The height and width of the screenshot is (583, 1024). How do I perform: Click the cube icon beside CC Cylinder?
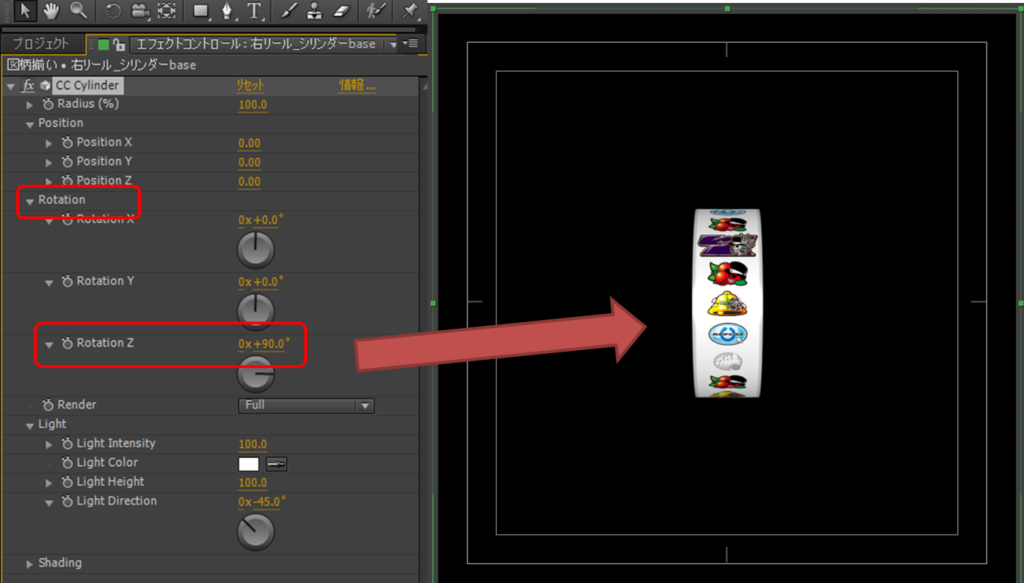(45, 86)
